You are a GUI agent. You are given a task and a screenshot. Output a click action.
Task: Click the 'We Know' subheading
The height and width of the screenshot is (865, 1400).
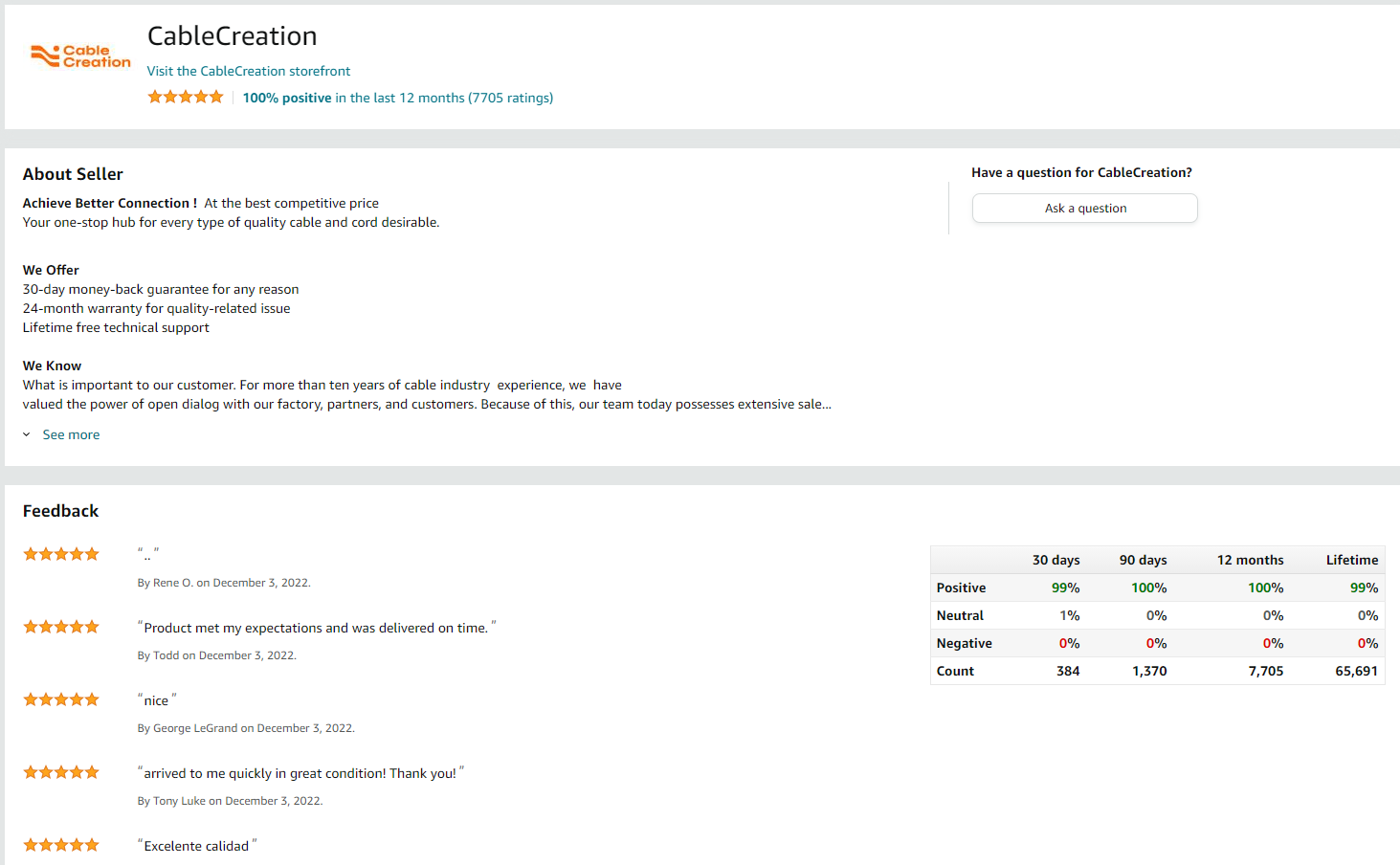point(52,366)
